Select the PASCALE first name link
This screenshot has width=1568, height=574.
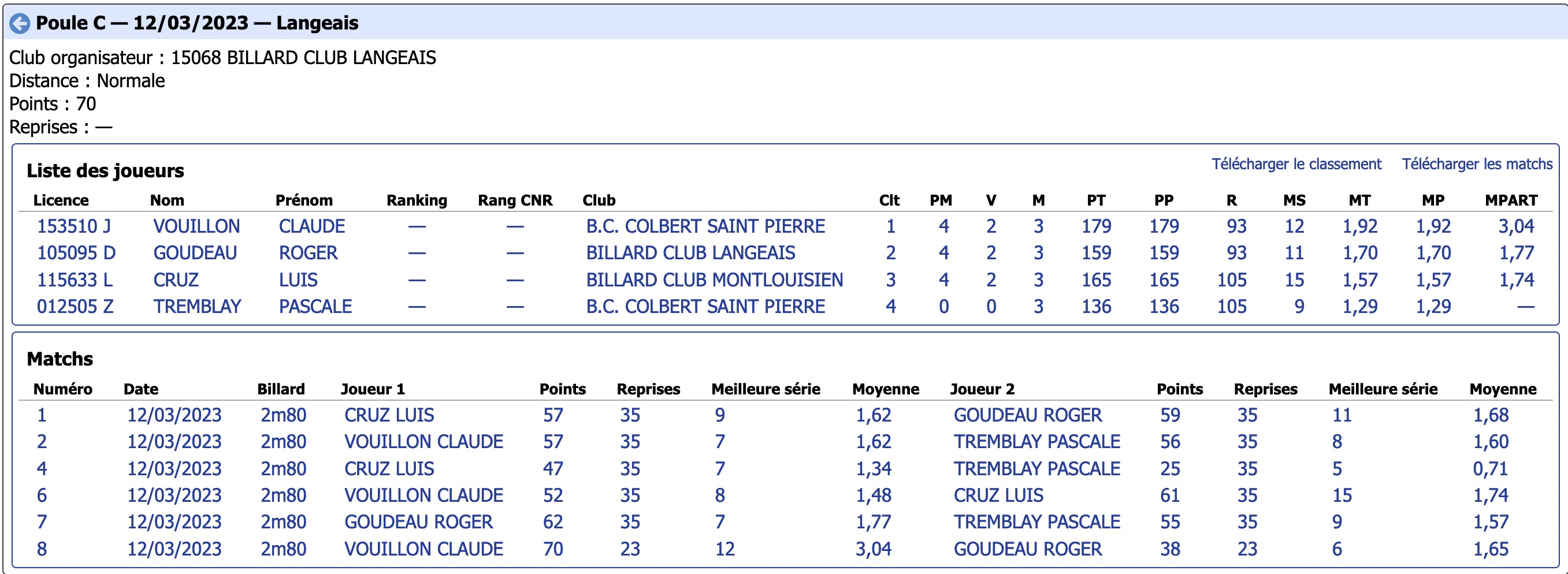coord(315,307)
